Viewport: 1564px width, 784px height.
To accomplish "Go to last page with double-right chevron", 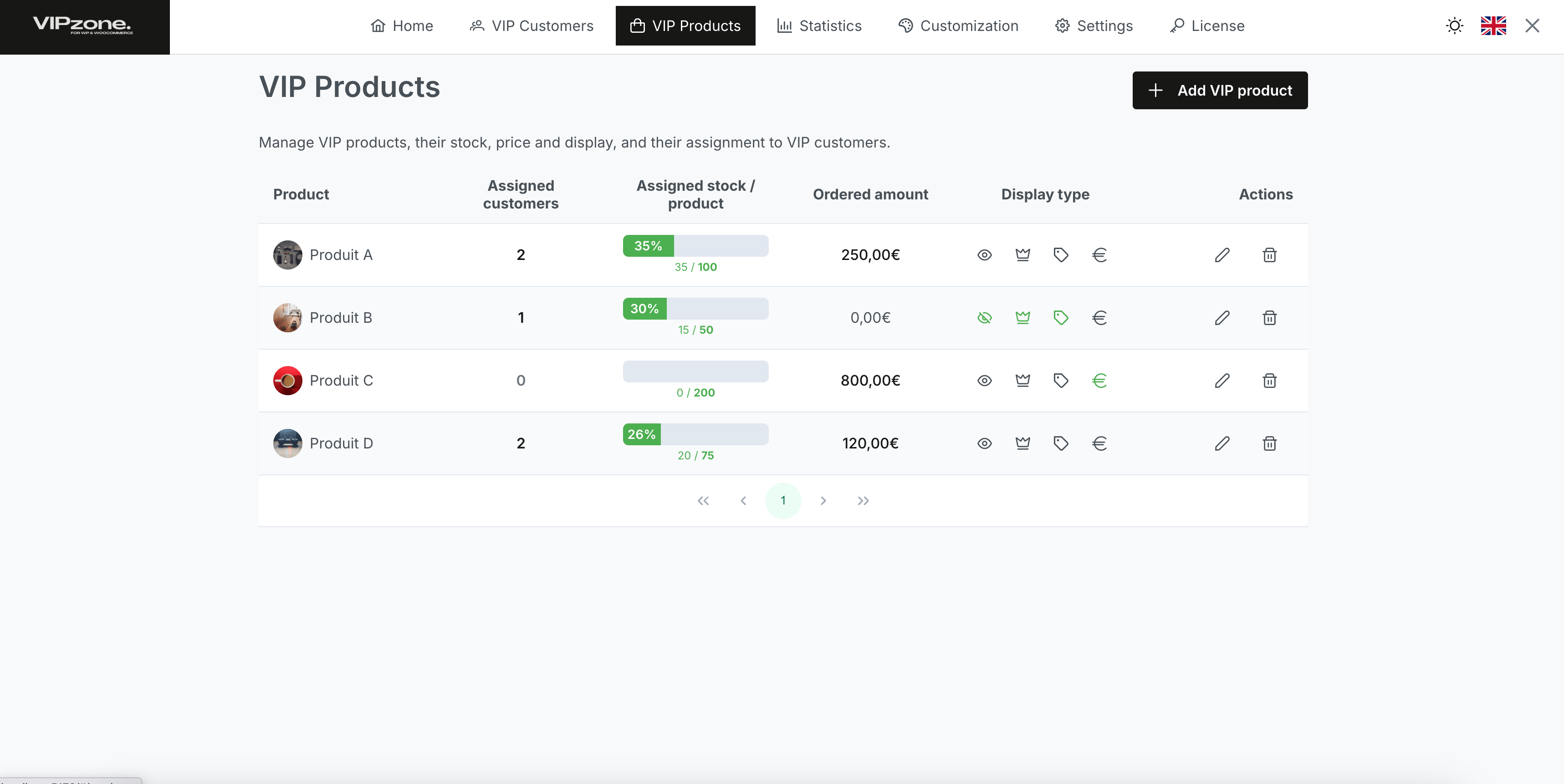I will [864, 501].
